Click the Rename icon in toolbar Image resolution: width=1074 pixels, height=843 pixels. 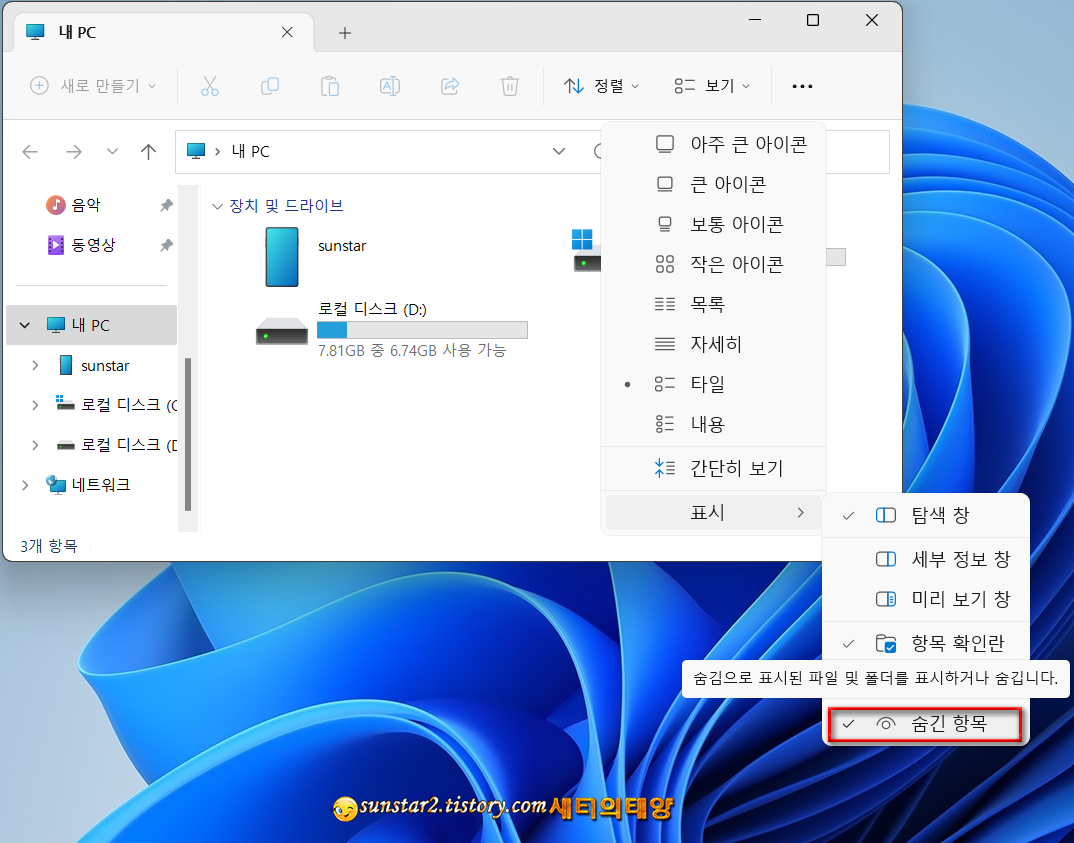[390, 86]
